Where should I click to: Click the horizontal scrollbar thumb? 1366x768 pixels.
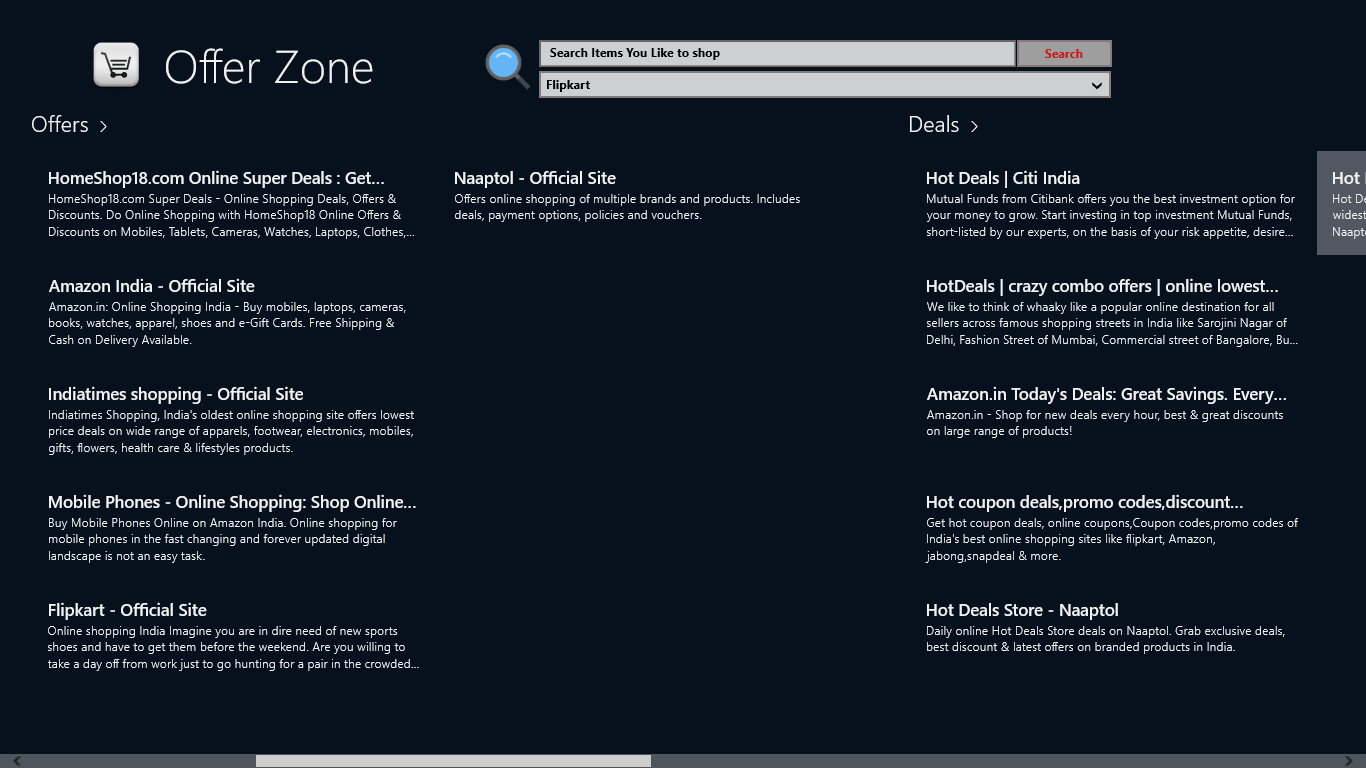coord(453,761)
